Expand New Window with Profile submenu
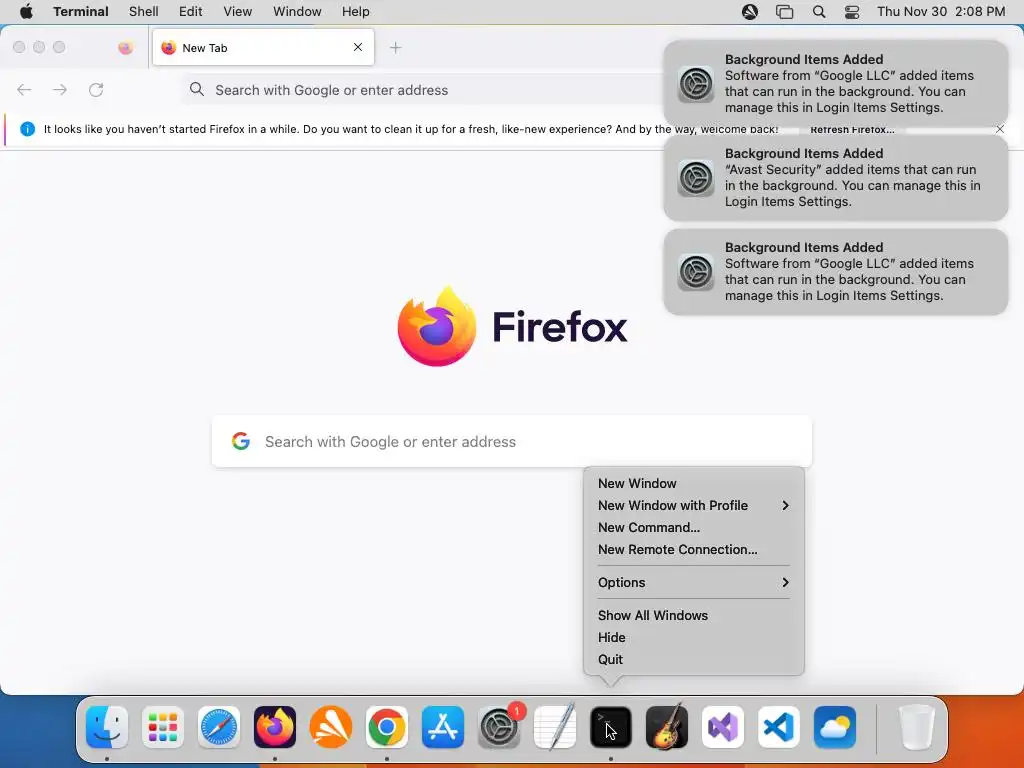The height and width of the screenshot is (768, 1024). [x=785, y=505]
